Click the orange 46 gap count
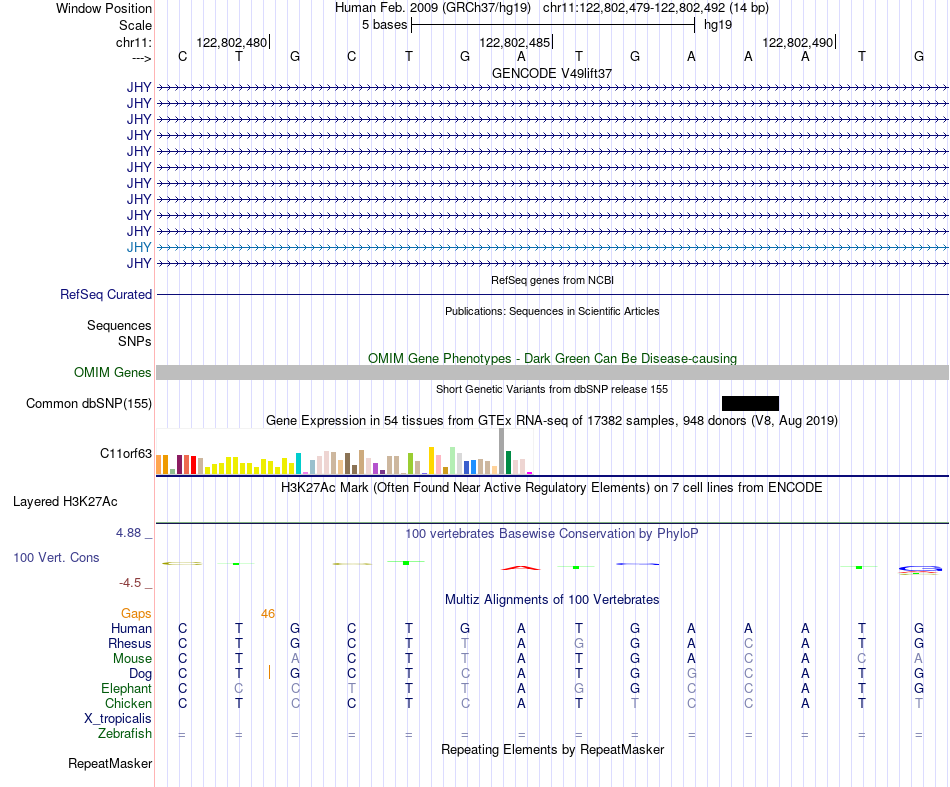 268,614
